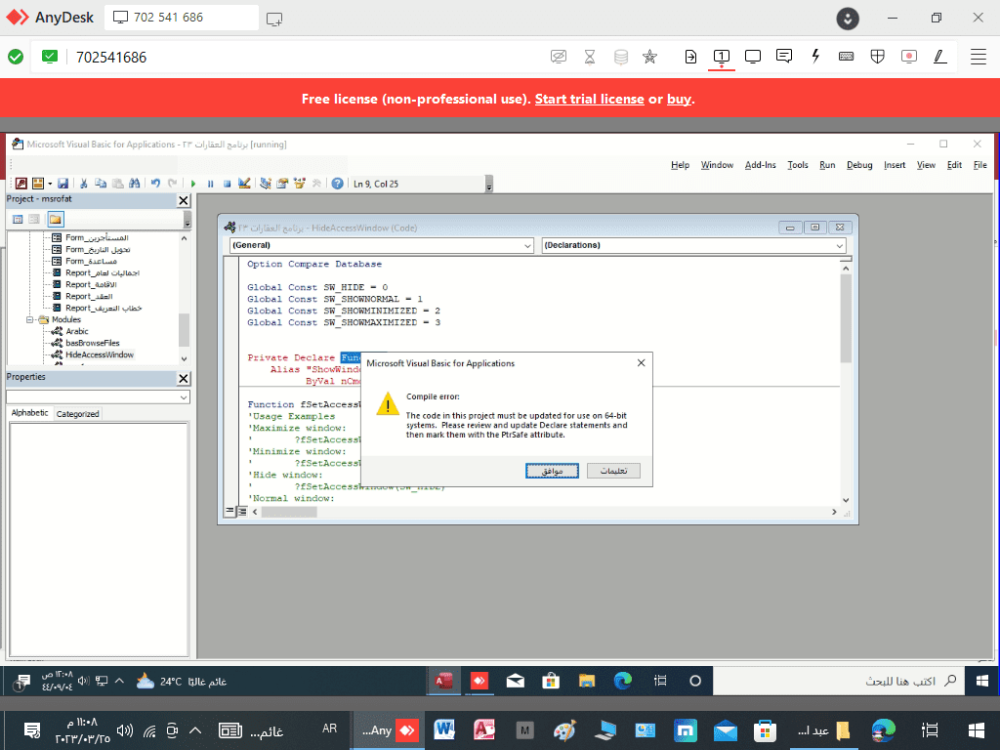The image size is (1000, 750).
Task: Click Microsoft Word icon in local taskbar
Action: [x=444, y=729]
